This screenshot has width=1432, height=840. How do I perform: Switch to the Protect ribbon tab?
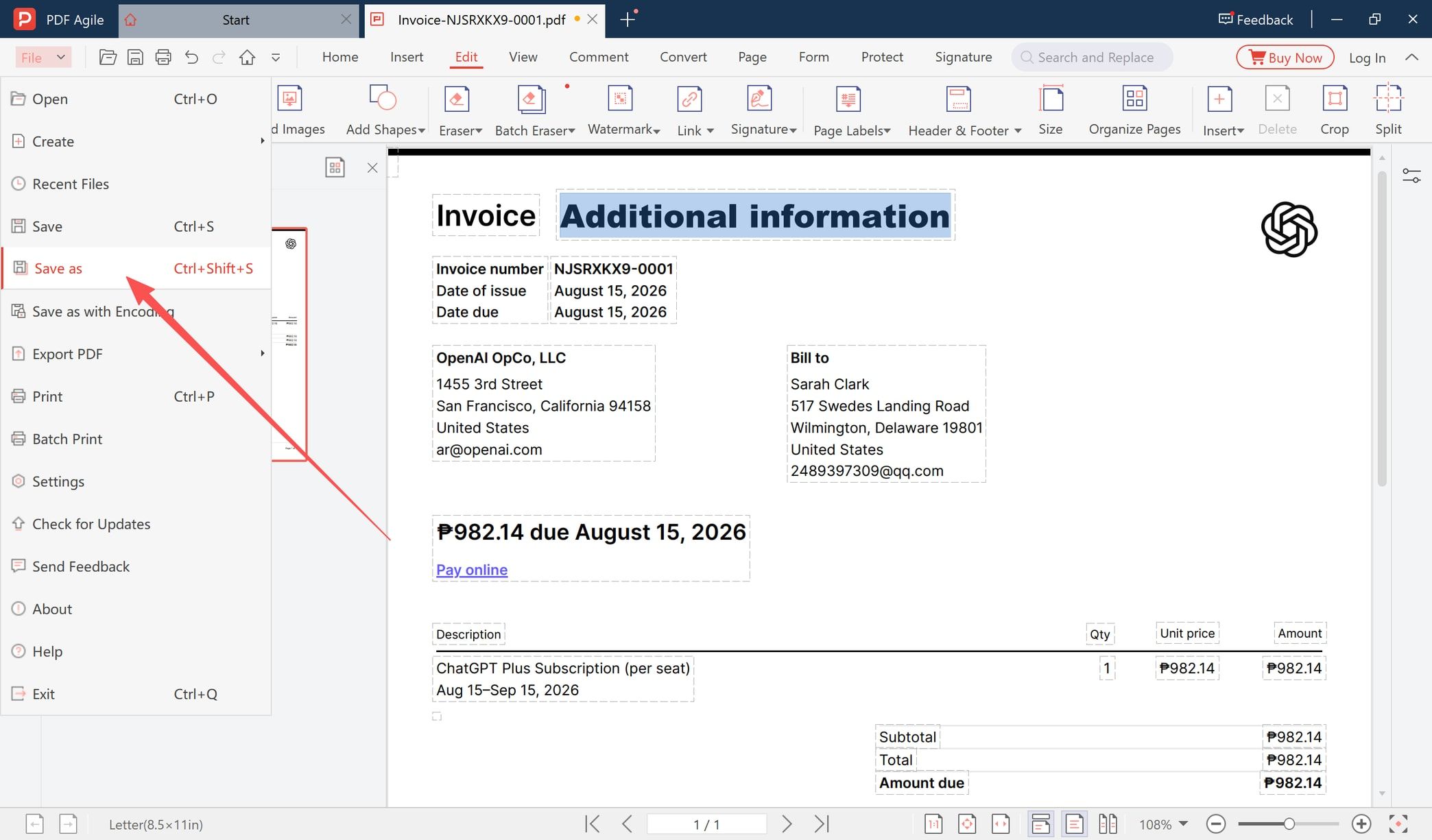point(882,57)
